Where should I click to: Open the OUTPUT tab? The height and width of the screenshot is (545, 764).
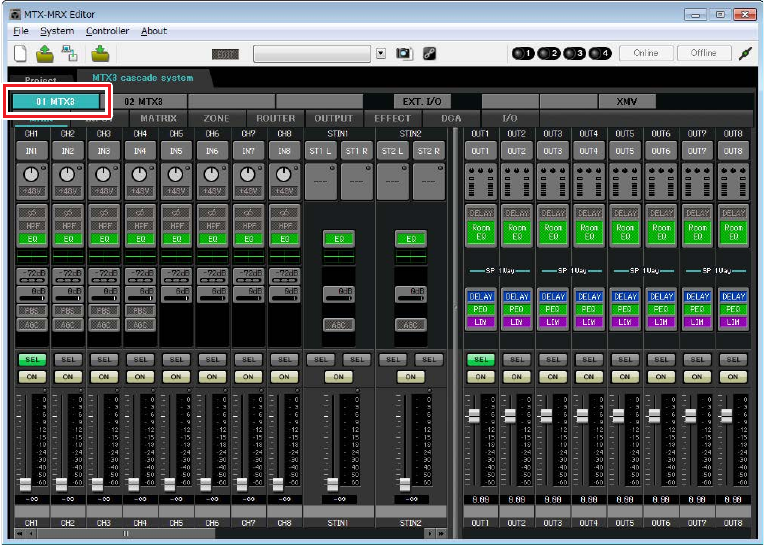[x=334, y=118]
